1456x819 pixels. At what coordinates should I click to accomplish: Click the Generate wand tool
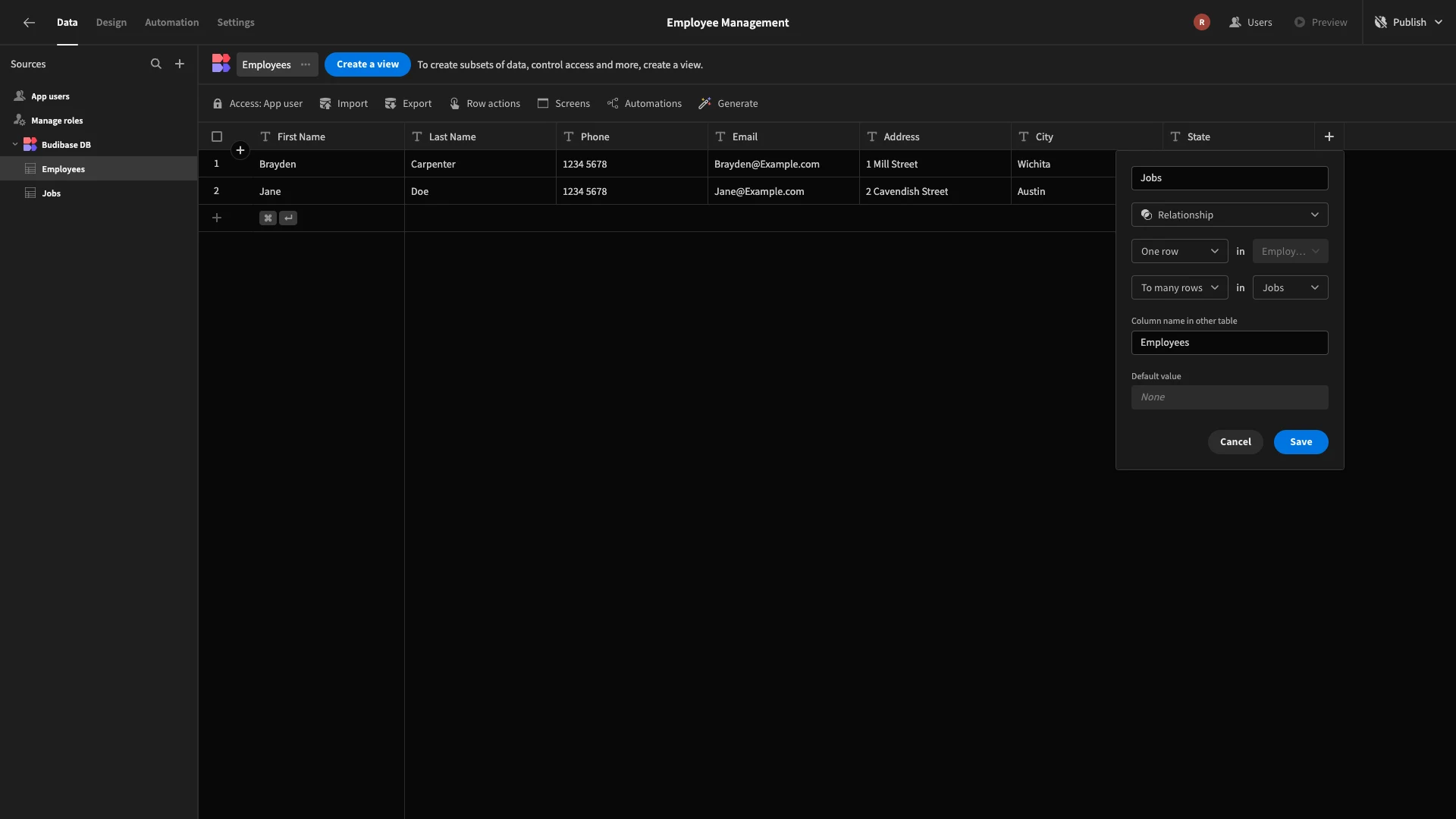coord(728,104)
